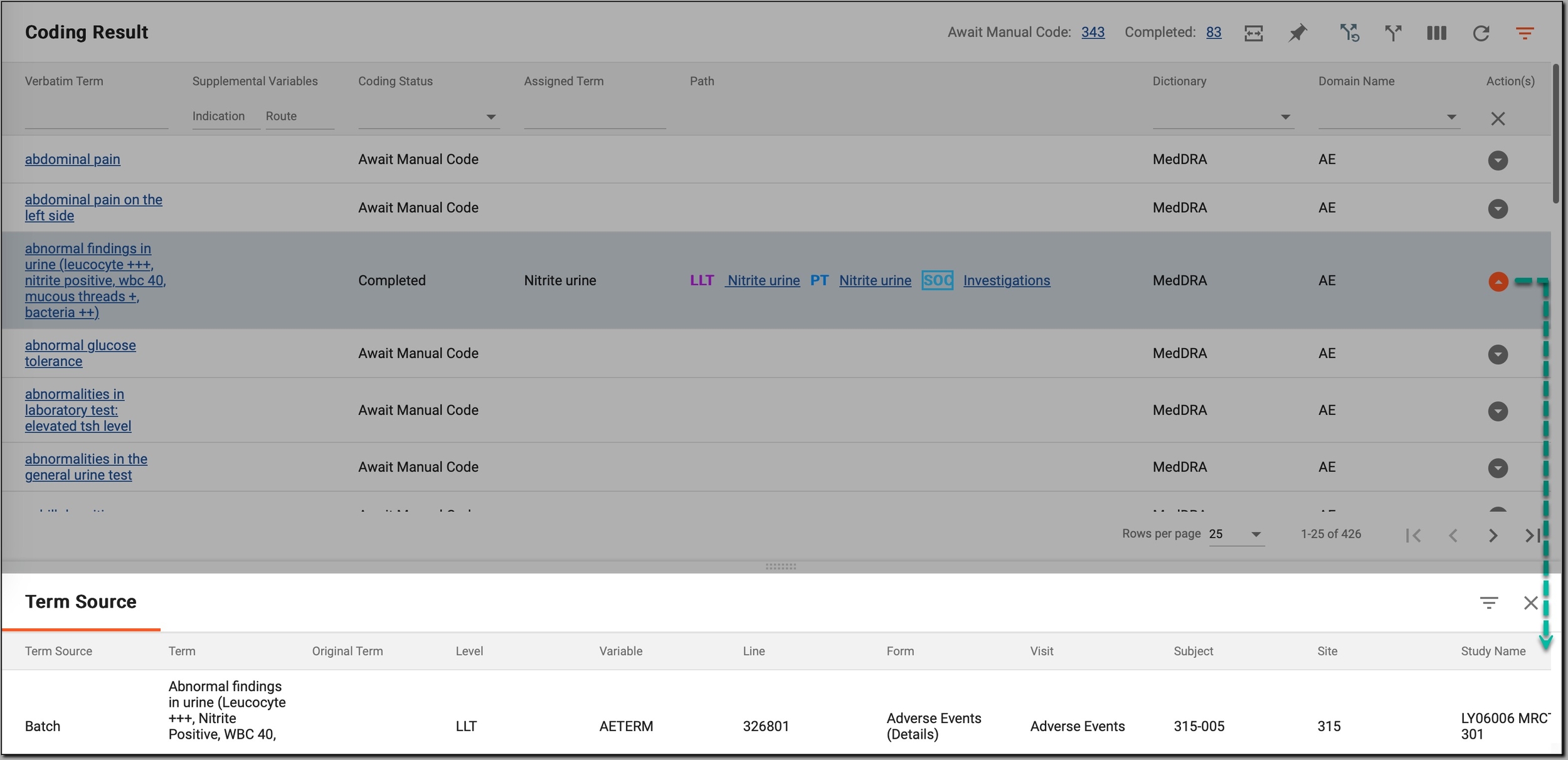Image resolution: width=1568 pixels, height=760 pixels.
Task: Open Coding Status filter dropdown
Action: (x=429, y=117)
